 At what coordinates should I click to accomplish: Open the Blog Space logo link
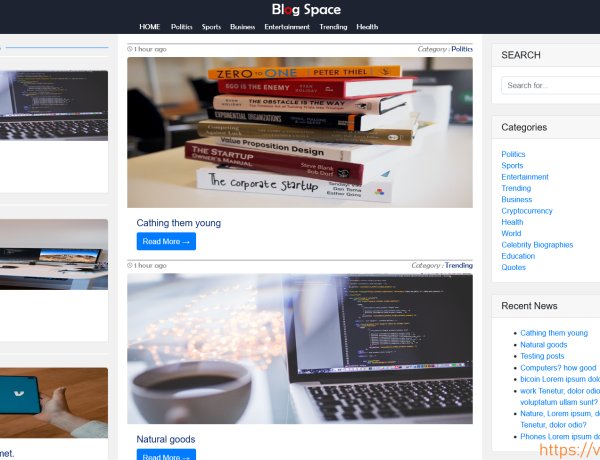coord(306,10)
